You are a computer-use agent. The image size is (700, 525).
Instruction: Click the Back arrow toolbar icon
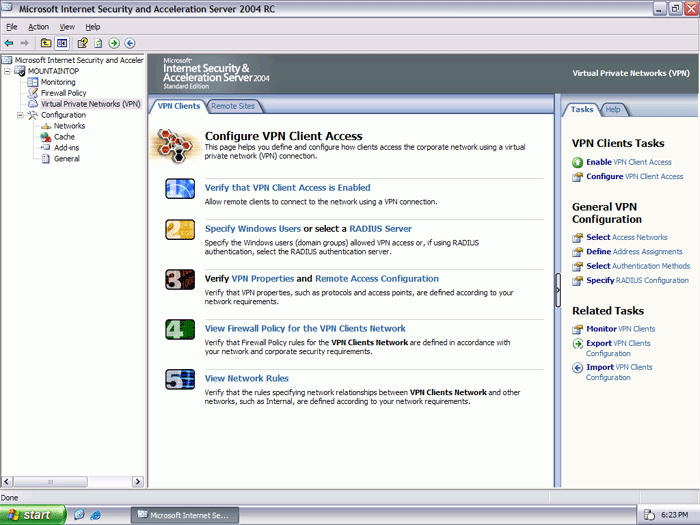9,43
